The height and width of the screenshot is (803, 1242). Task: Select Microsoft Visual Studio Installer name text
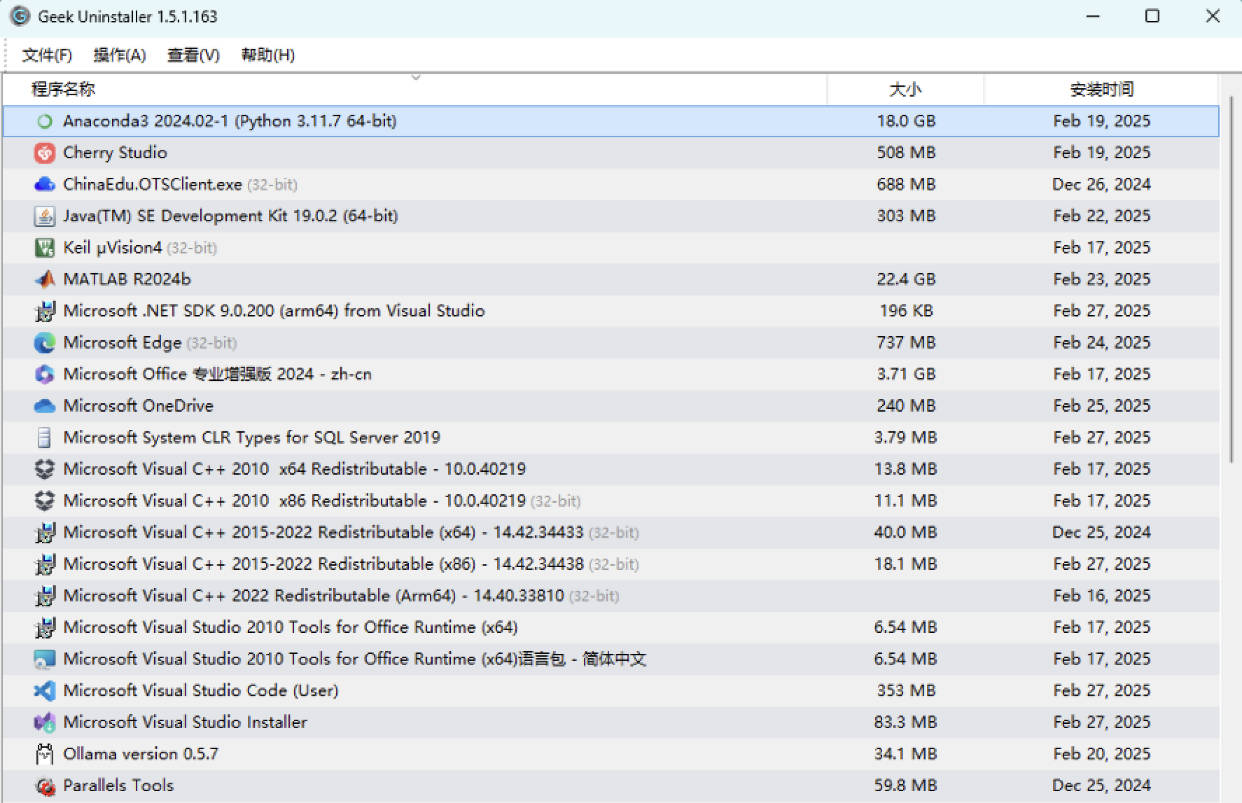click(185, 723)
